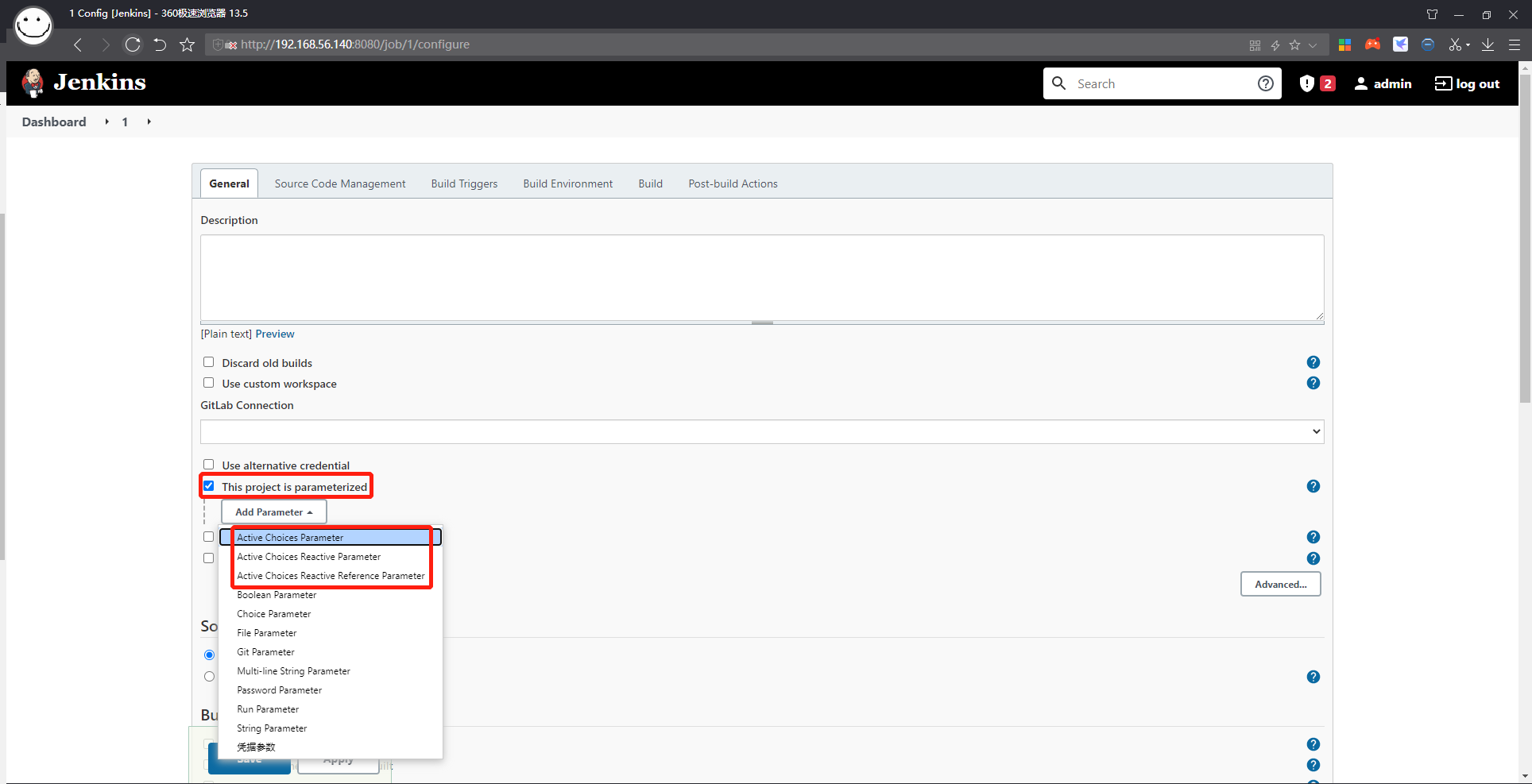
Task: Open help for Use custom workspace
Action: point(1313,383)
